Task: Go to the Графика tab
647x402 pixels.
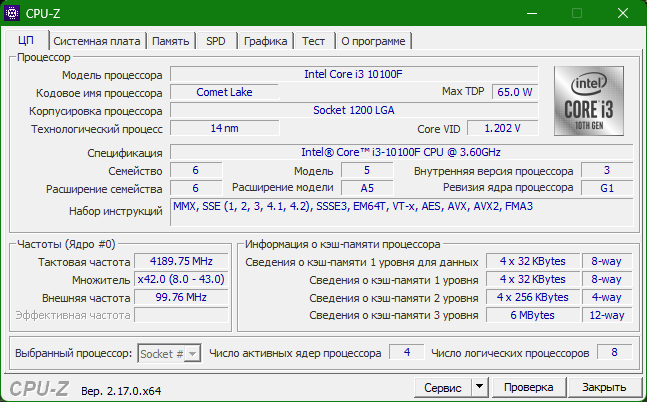Action: click(x=265, y=41)
